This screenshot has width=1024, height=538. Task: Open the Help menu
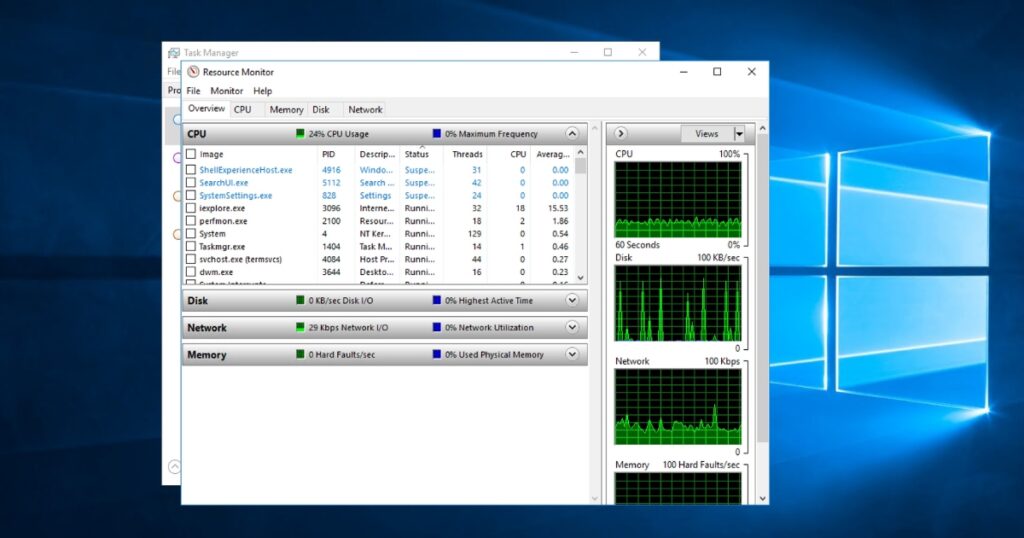[263, 91]
